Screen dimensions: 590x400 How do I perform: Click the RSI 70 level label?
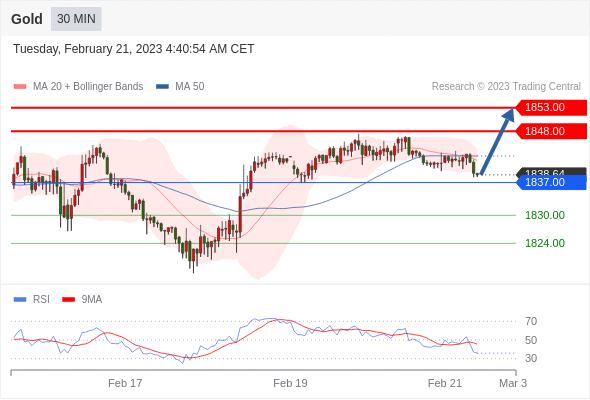tap(531, 321)
